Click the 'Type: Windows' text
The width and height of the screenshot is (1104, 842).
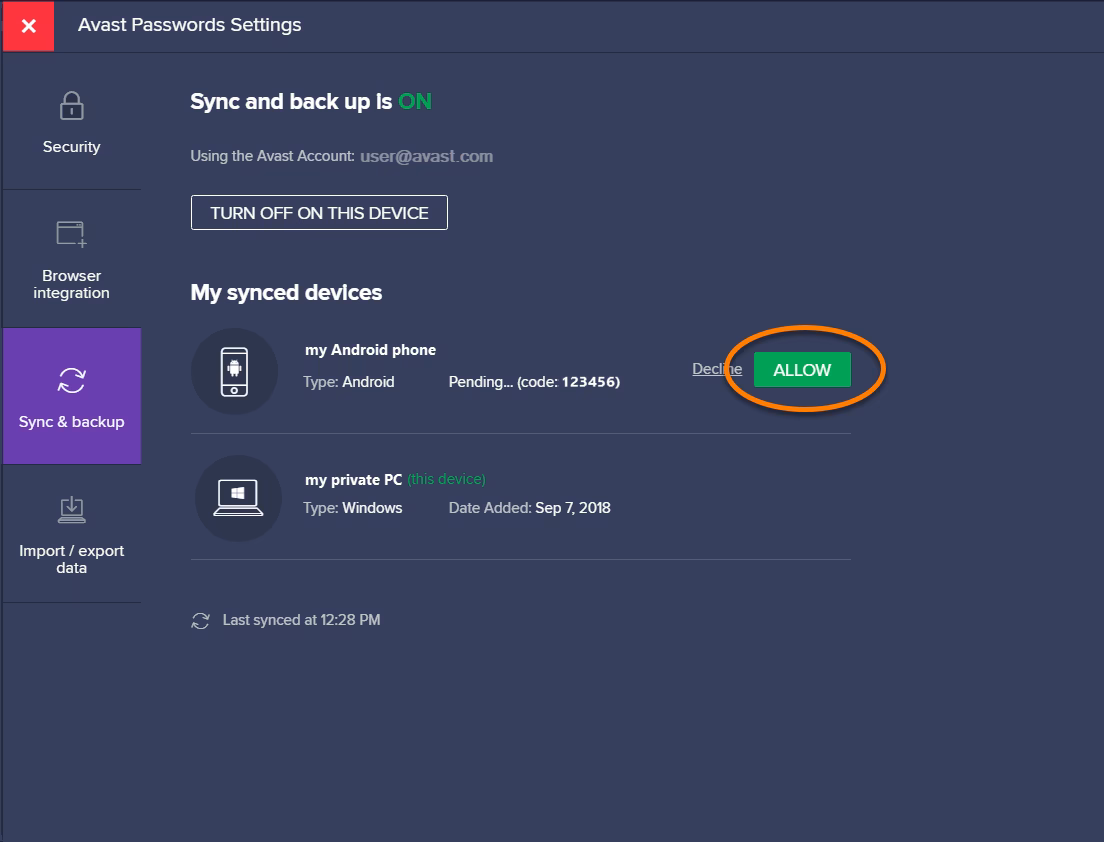click(x=353, y=508)
